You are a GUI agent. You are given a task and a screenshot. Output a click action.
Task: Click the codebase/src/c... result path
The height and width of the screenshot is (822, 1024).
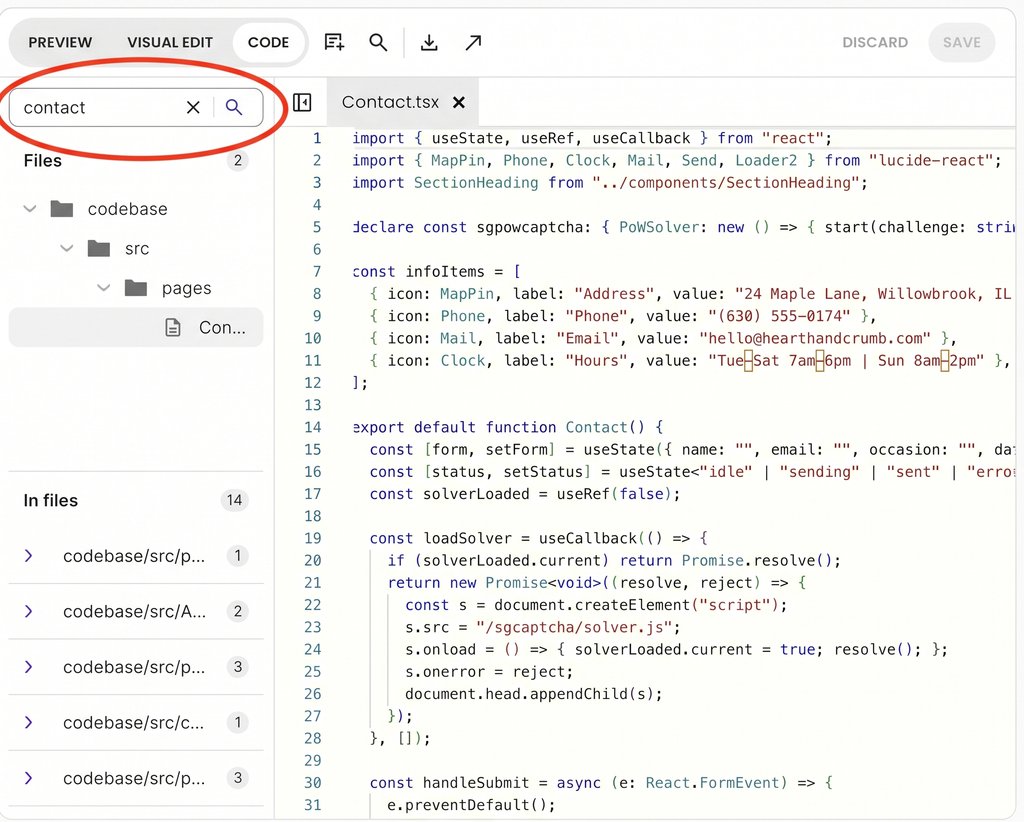134,723
